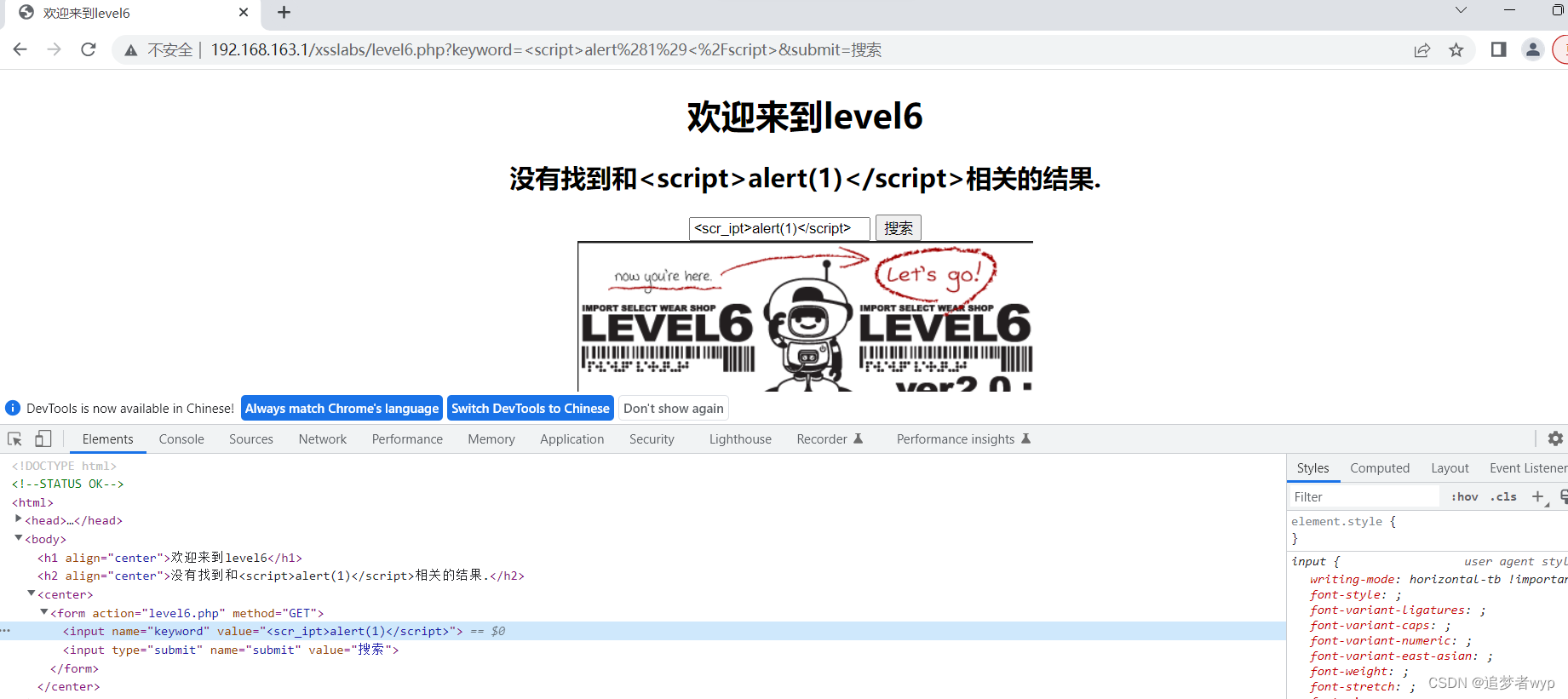Toggle device toolbar emulation
This screenshot has height=699, width=1568.
[43, 438]
